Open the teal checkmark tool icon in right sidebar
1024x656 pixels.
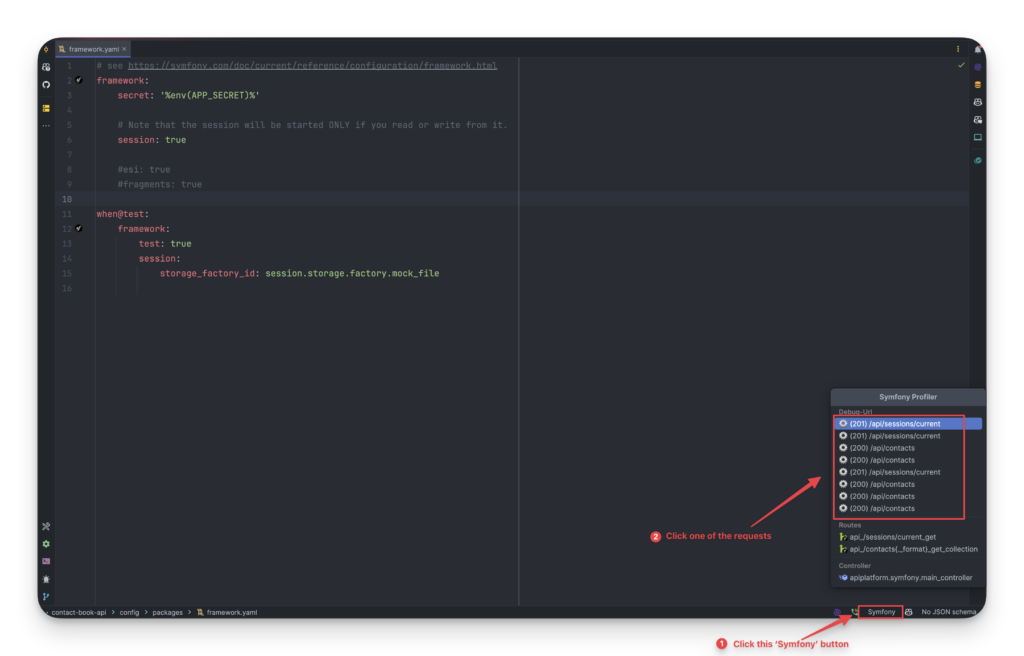(x=978, y=161)
